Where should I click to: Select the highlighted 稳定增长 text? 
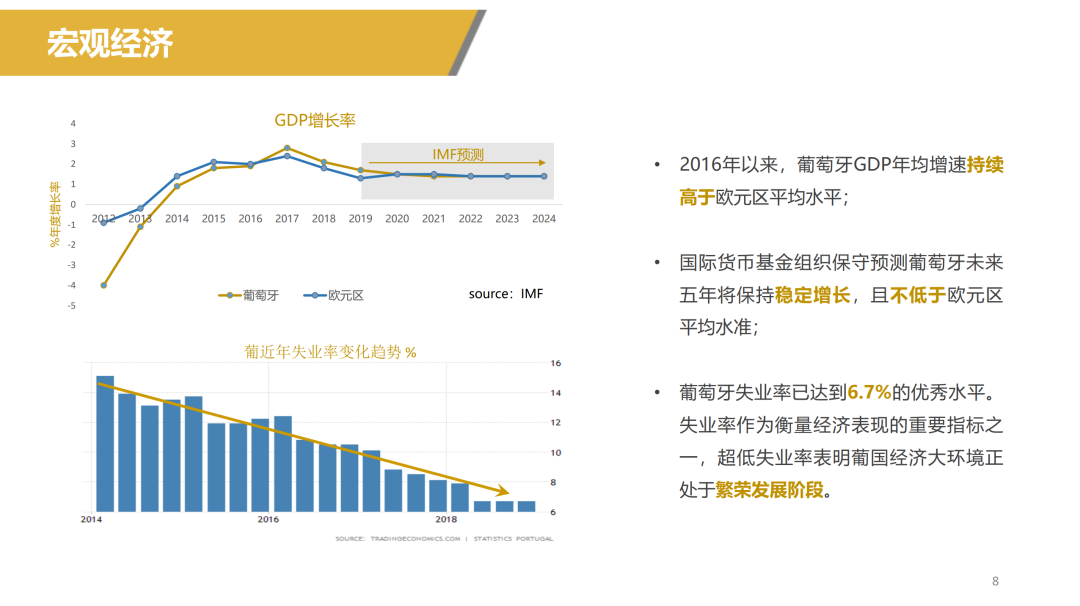click(x=812, y=295)
